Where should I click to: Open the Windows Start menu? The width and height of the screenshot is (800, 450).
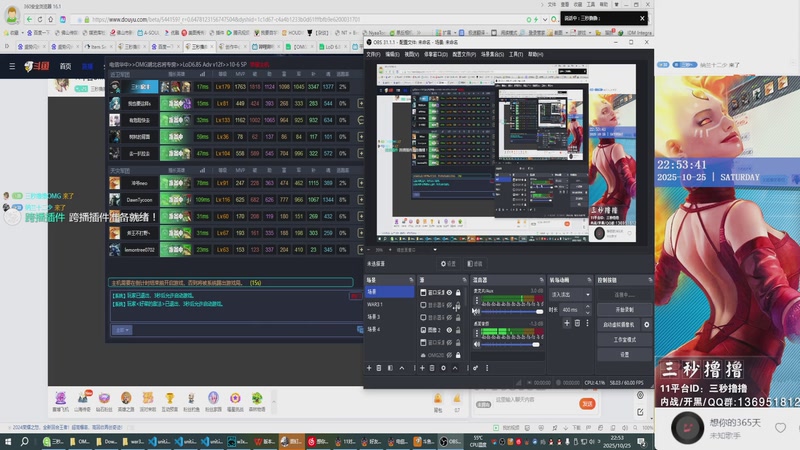pos(8,441)
